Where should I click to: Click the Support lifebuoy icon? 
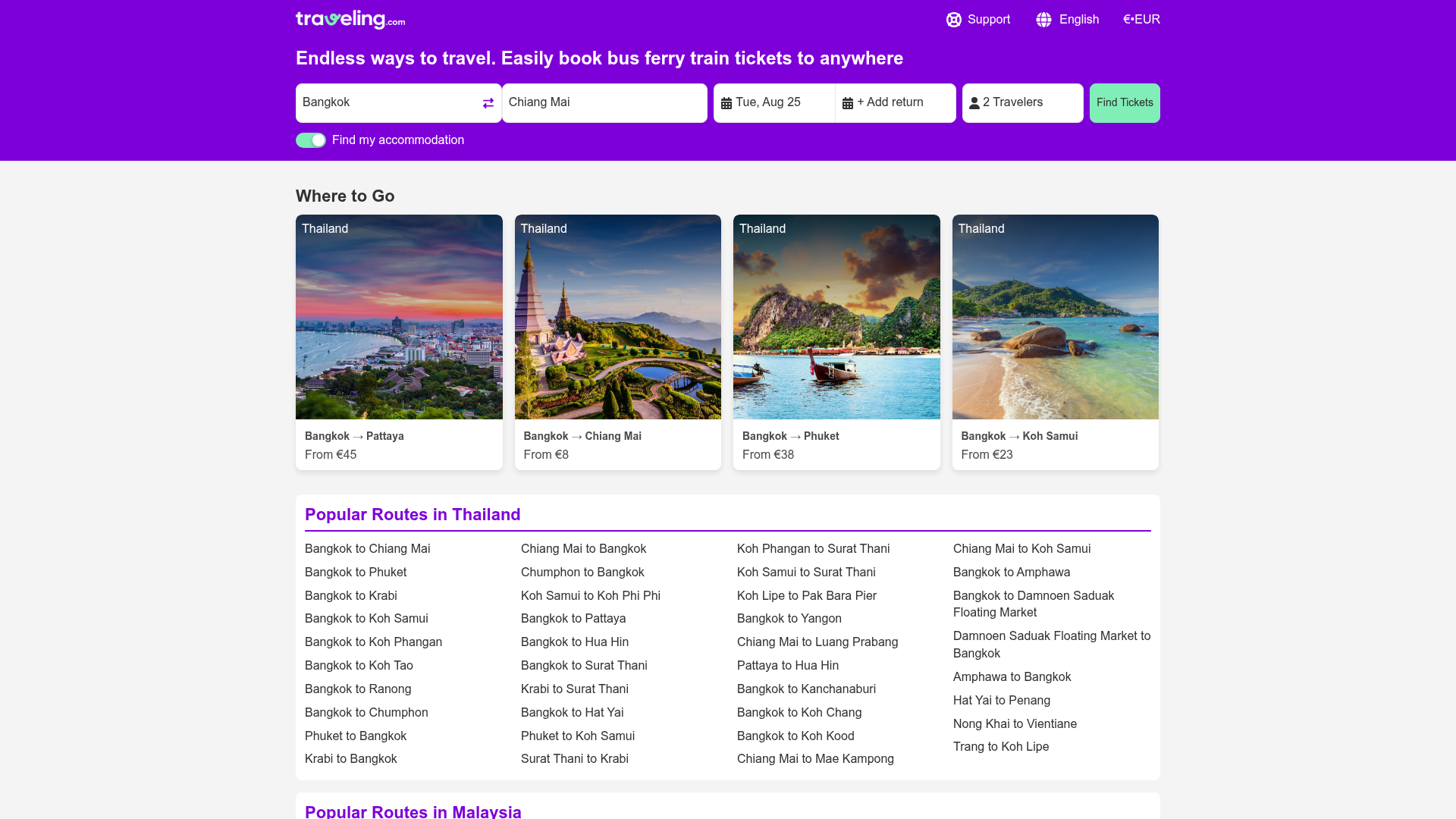pos(954,20)
